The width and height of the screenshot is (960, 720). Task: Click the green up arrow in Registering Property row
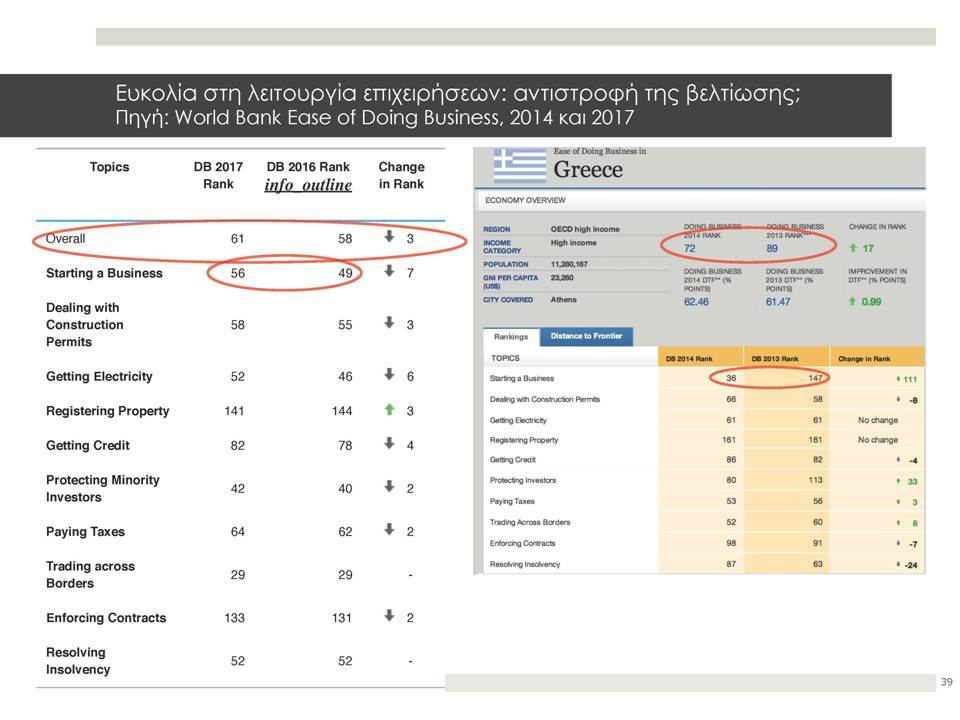pyautogui.click(x=389, y=409)
